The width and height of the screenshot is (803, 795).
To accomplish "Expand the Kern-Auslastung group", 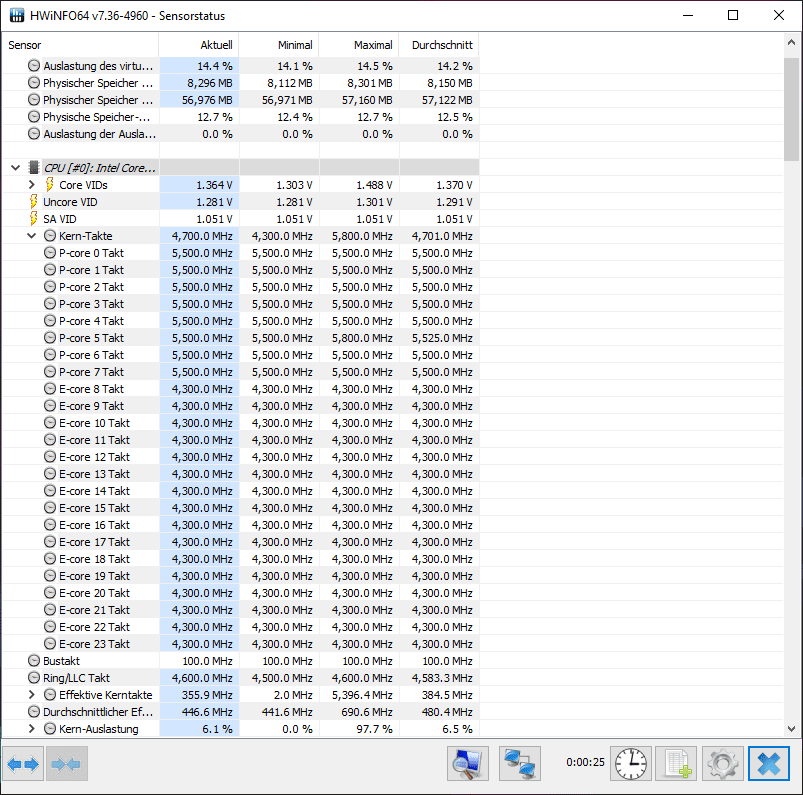I will point(32,728).
